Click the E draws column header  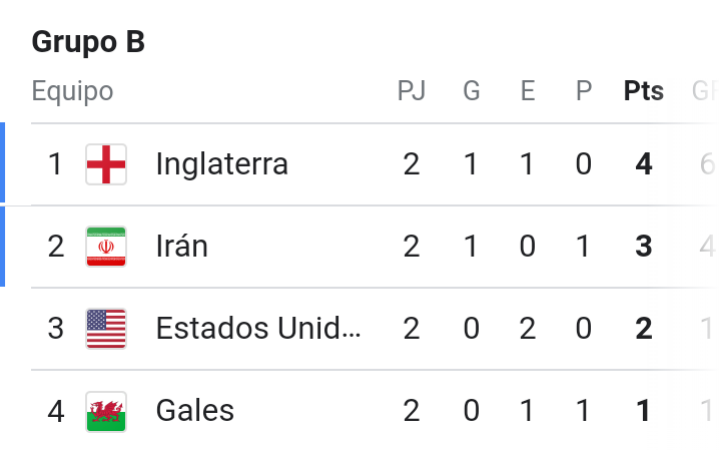[528, 90]
